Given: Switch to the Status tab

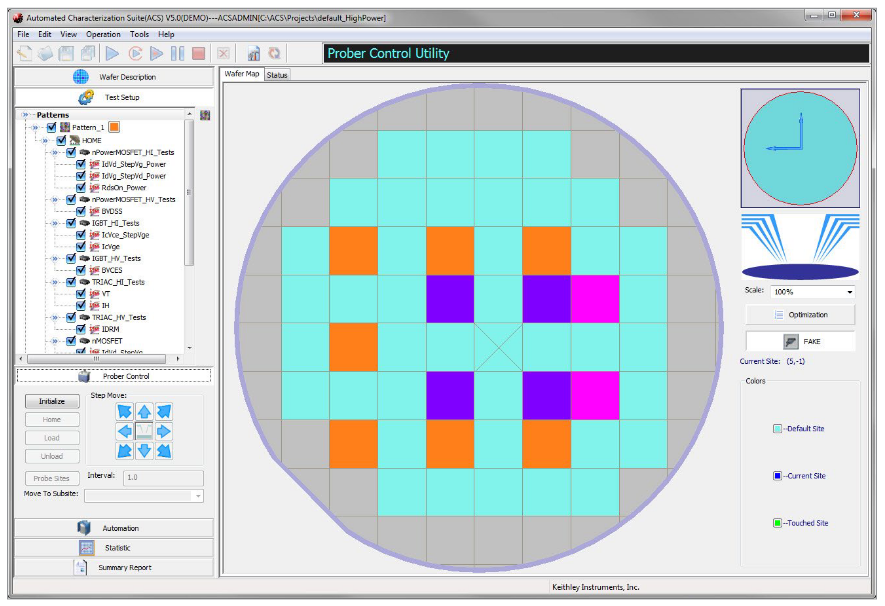Looking at the screenshot, I should point(277,75).
